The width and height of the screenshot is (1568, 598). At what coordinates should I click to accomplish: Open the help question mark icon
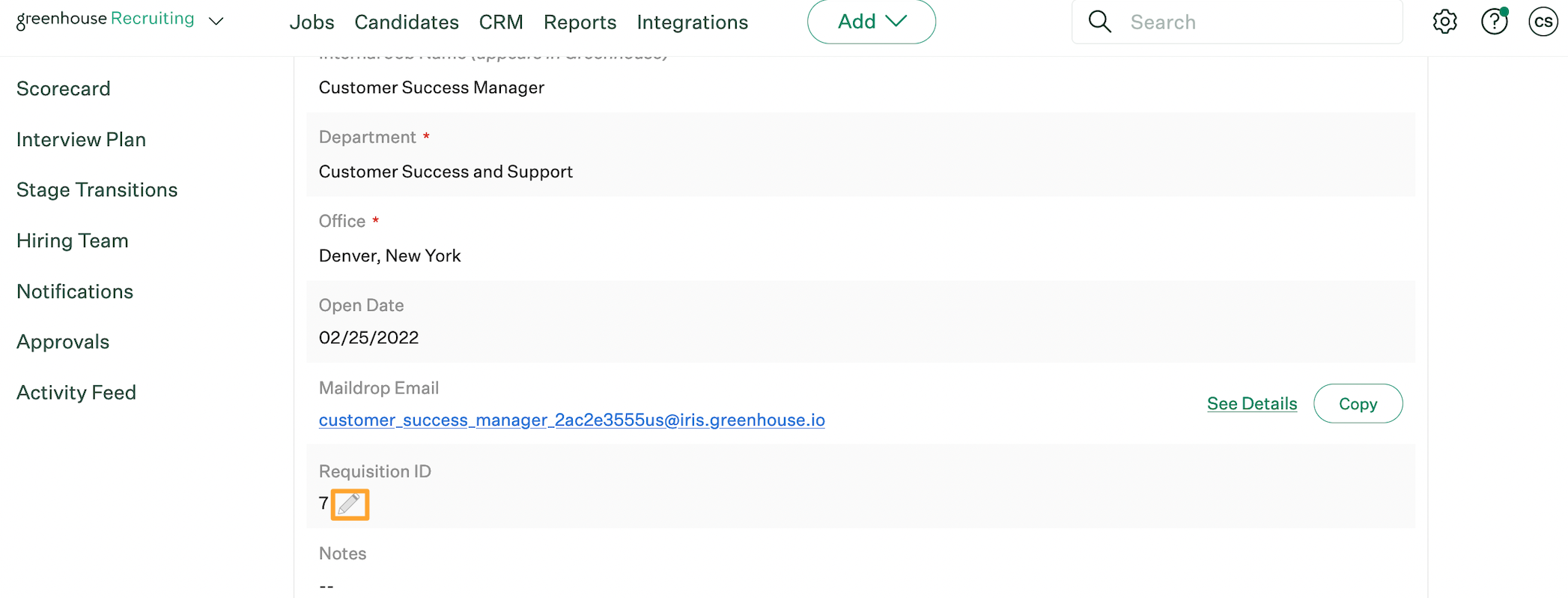(x=1494, y=22)
